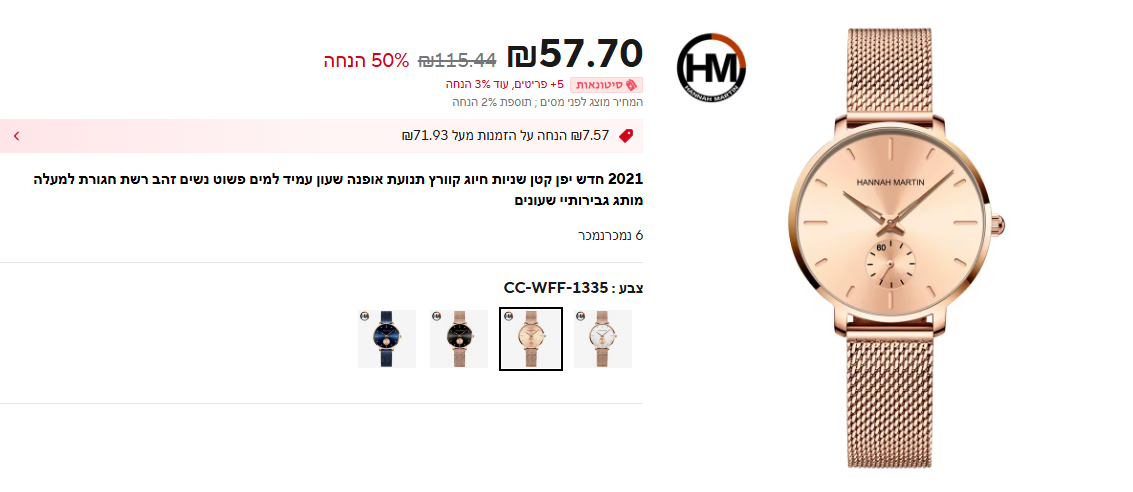Click the red coupon tag icon
Viewport: 1133px width, 492px height.
[x=626, y=136]
